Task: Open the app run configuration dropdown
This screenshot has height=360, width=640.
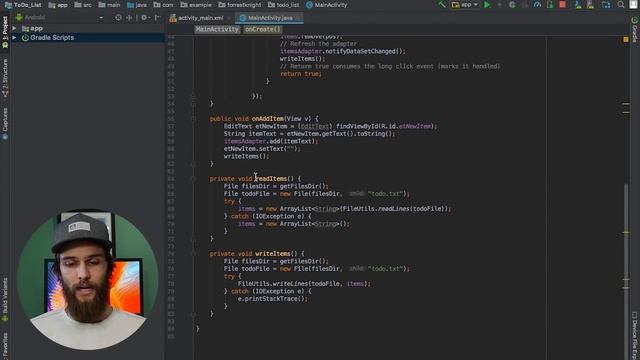Action: click(x=465, y=4)
